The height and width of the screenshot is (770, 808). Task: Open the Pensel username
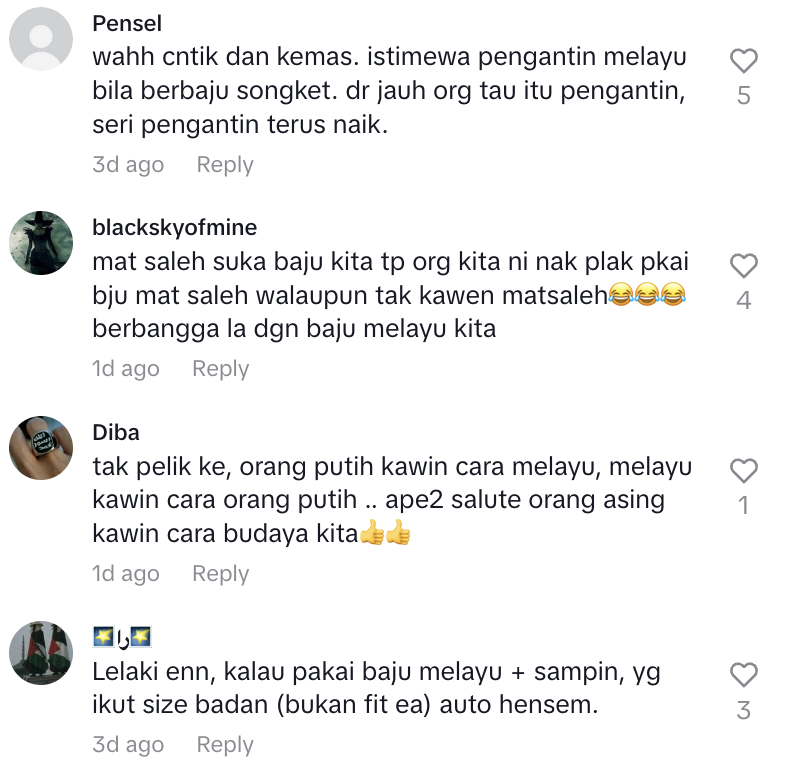point(127,24)
